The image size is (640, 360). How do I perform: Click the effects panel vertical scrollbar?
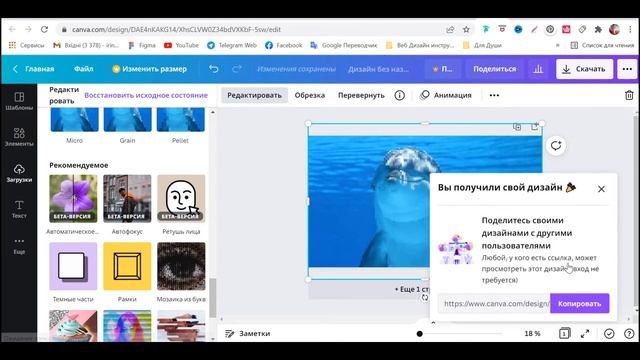tap(212, 298)
